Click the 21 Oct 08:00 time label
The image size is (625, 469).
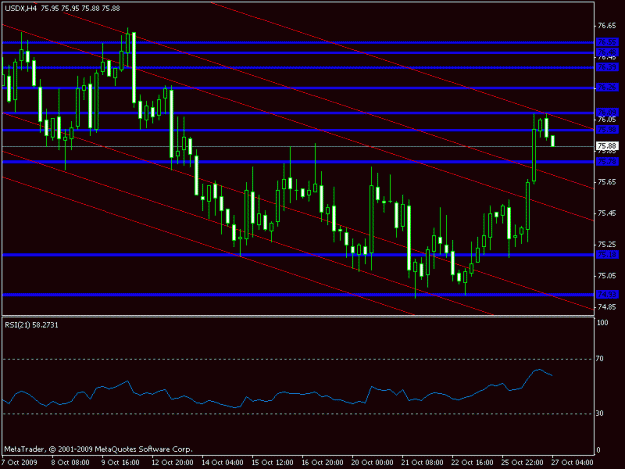(423, 462)
